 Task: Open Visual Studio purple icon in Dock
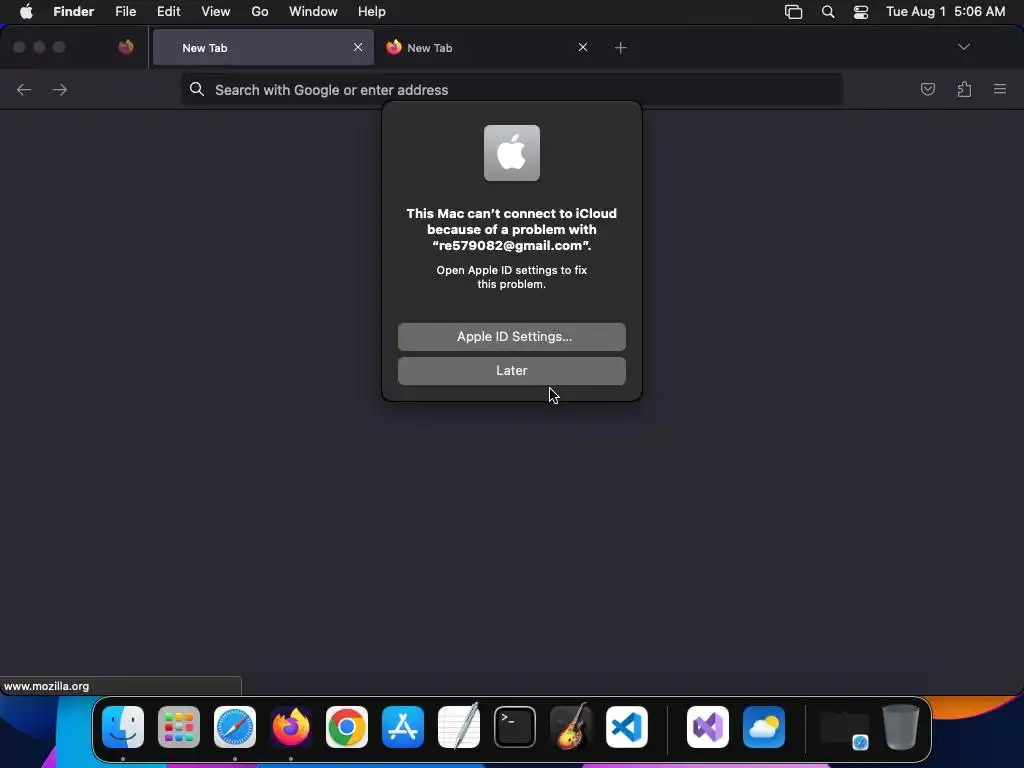708,727
